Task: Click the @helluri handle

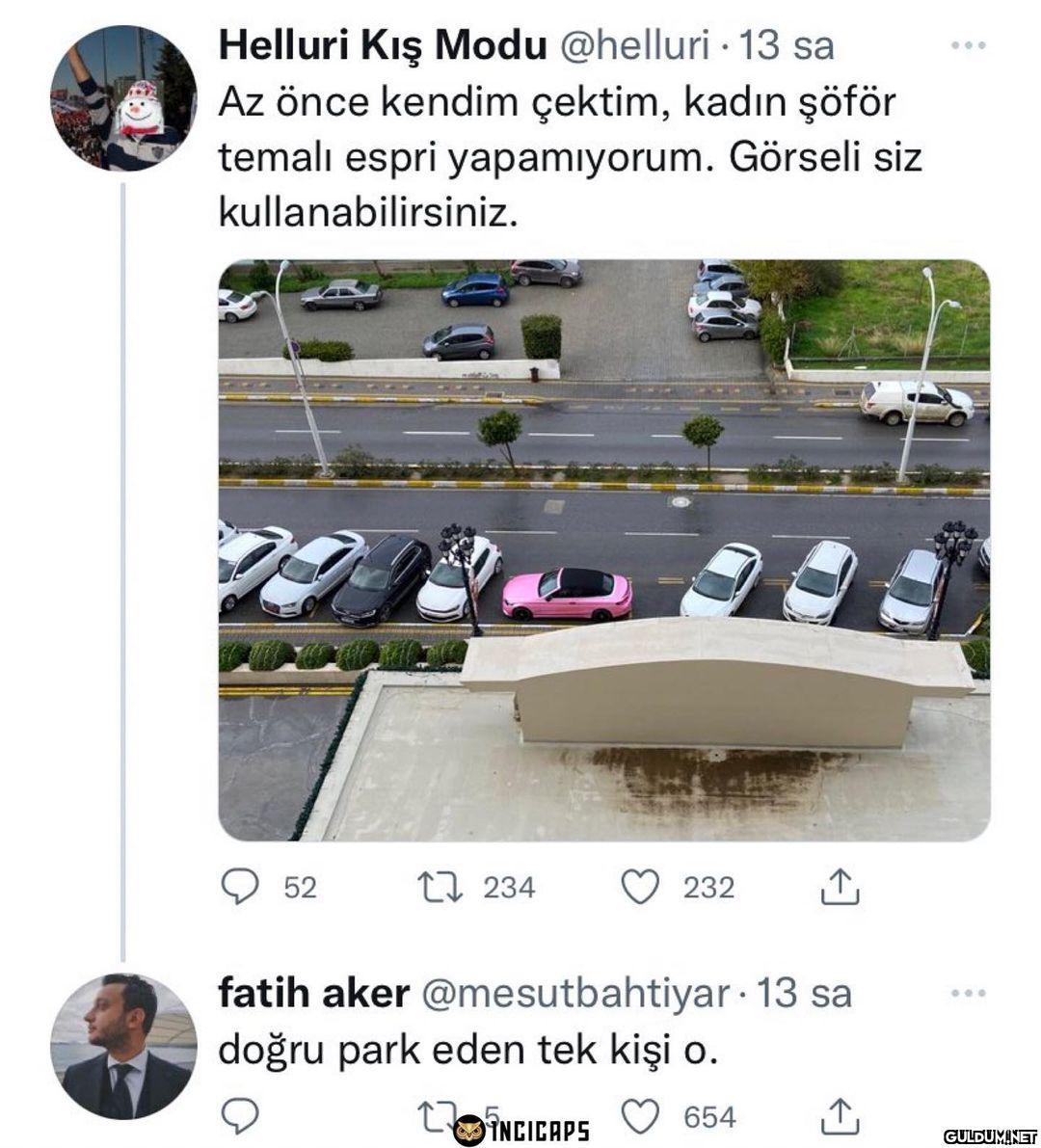Action: tap(634, 45)
